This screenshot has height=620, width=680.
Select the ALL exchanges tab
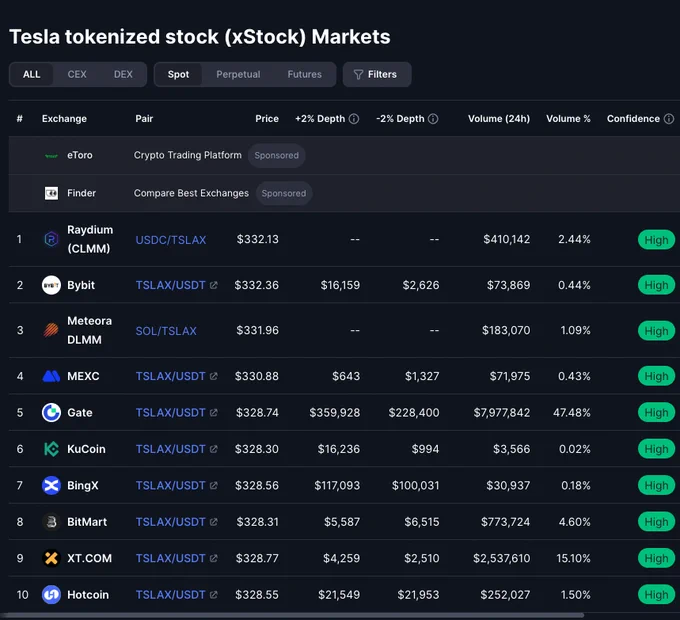click(x=32, y=75)
